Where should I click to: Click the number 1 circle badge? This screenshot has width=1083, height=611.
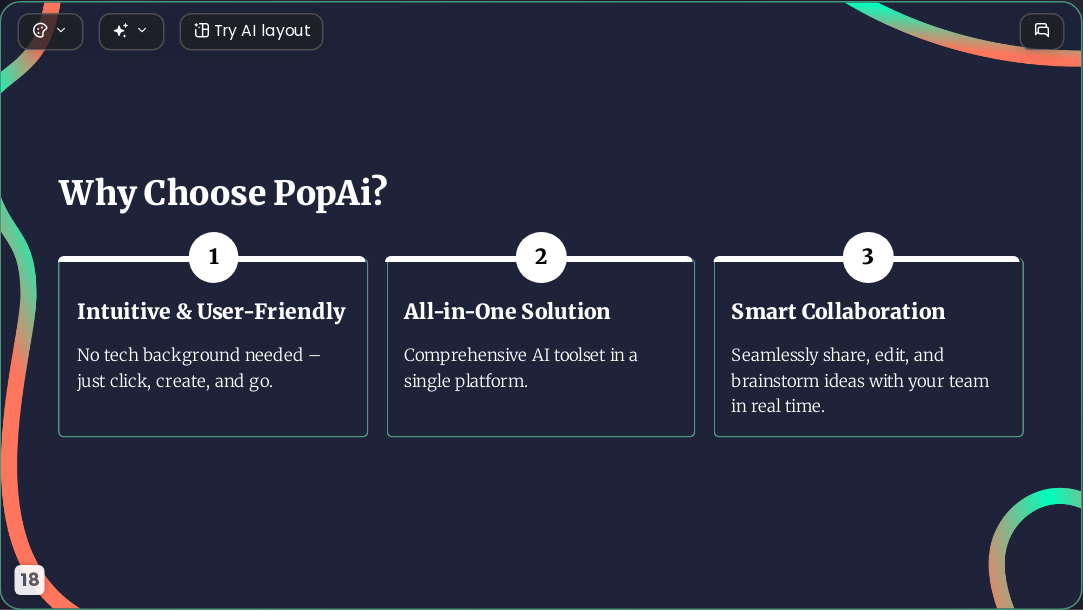point(213,257)
